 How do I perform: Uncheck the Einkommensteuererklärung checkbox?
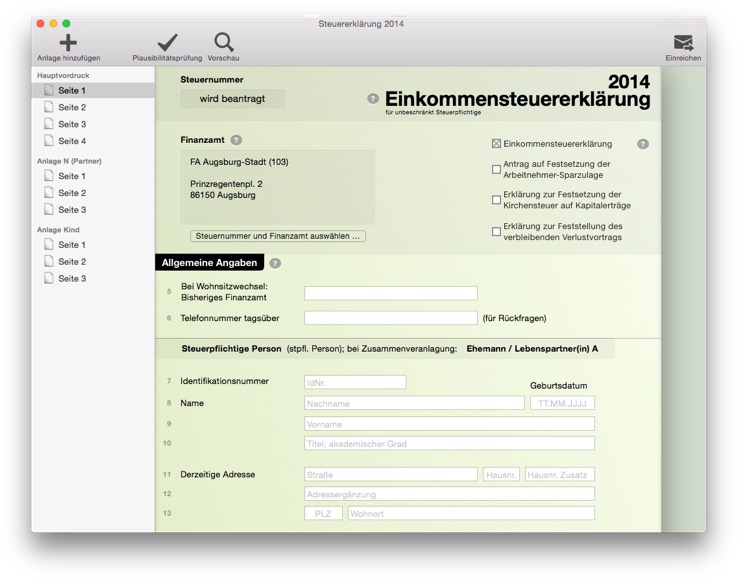pyautogui.click(x=496, y=144)
